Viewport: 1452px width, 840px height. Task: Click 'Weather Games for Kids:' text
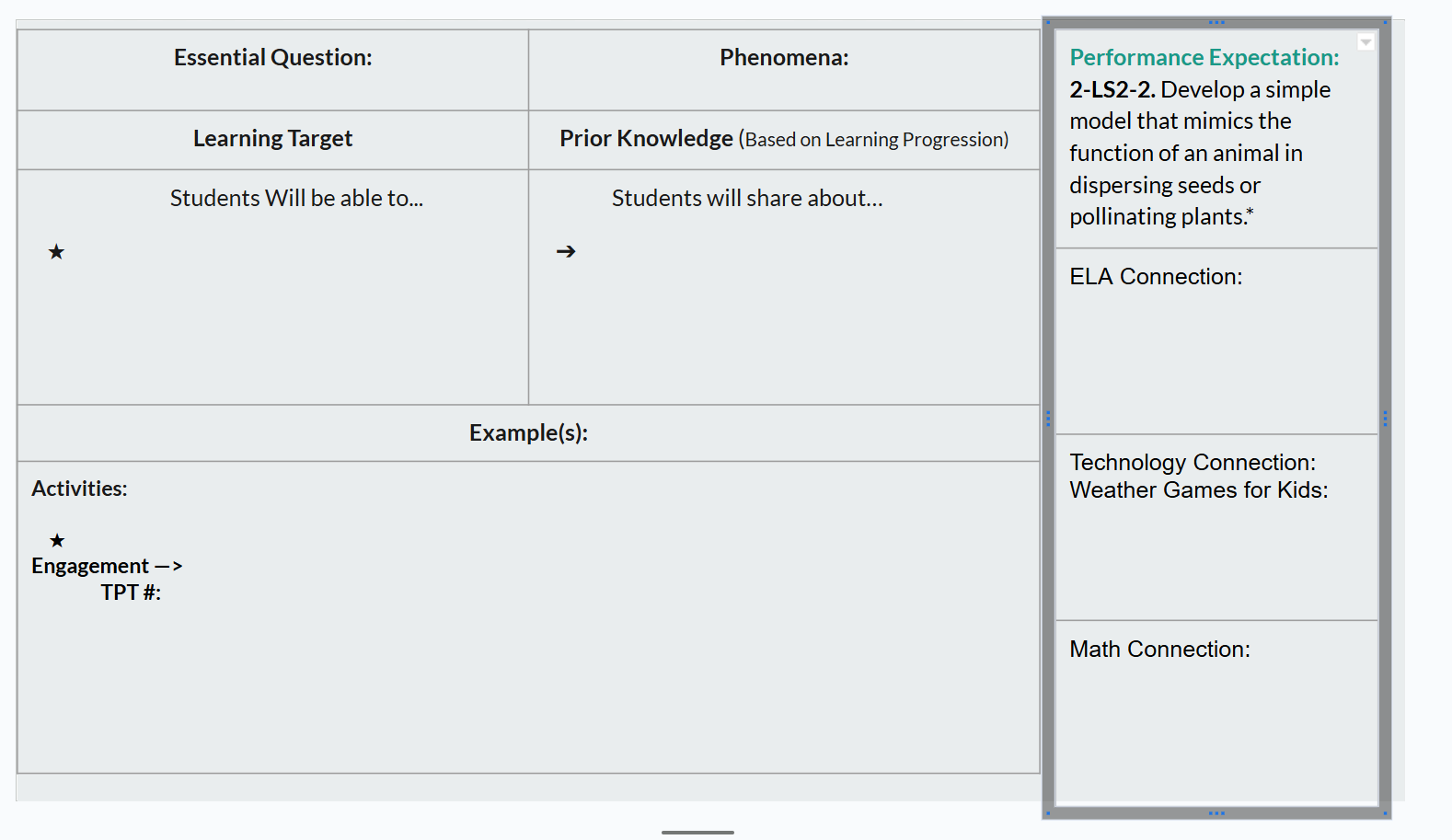click(x=1199, y=490)
